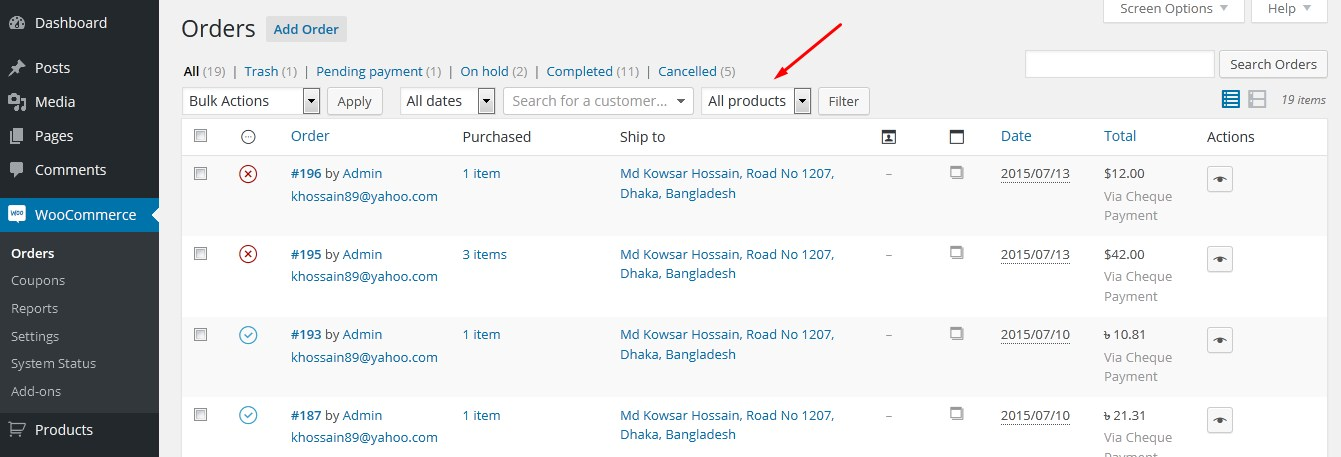Click the Add Order button
This screenshot has height=457, width=1341.
coord(306,29)
